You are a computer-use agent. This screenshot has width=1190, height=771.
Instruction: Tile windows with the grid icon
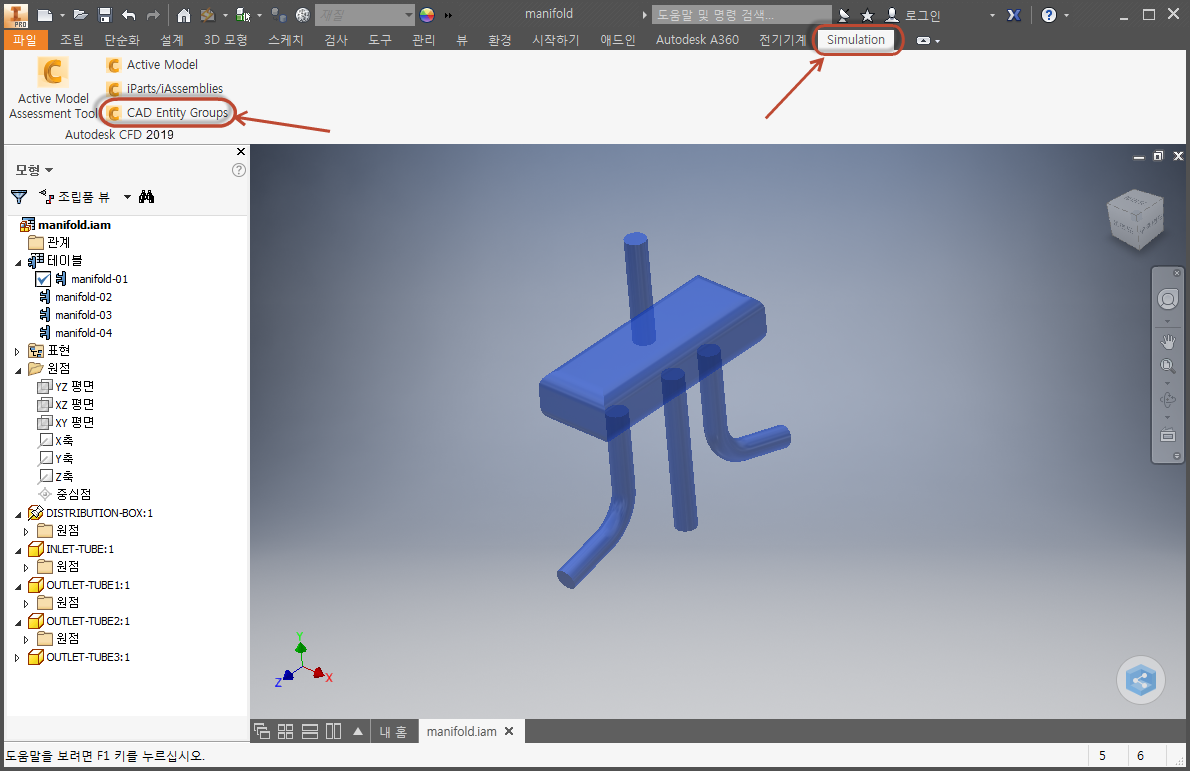[x=285, y=732]
